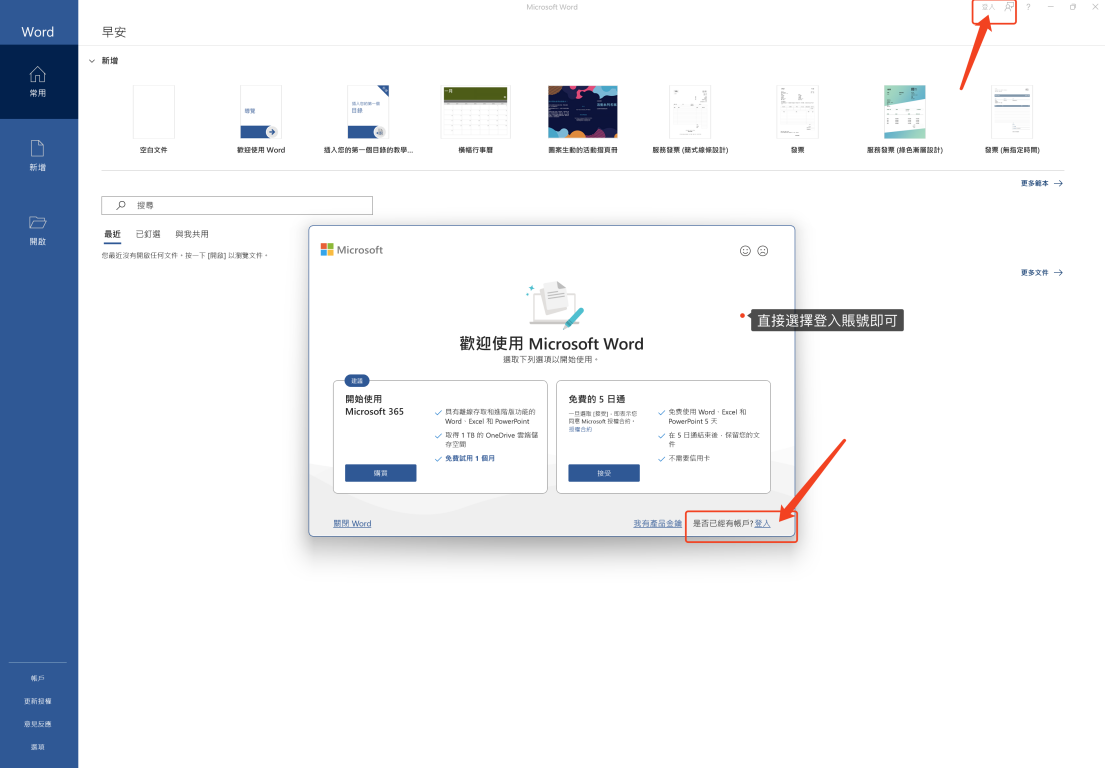The height and width of the screenshot is (768, 1105).
Task: Click the person icon next to 登入 in title bar
Action: (x=1009, y=7)
